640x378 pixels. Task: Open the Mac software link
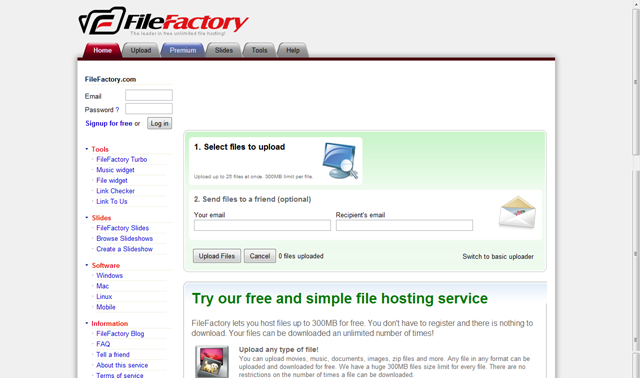(x=102, y=287)
